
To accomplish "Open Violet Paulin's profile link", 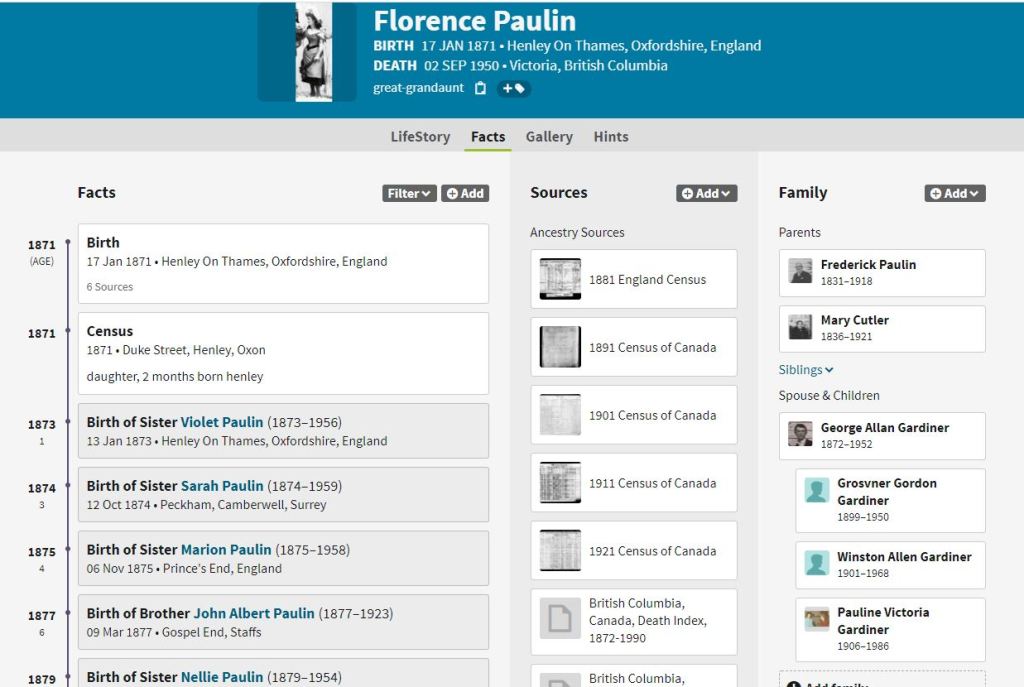I will click(x=222, y=422).
